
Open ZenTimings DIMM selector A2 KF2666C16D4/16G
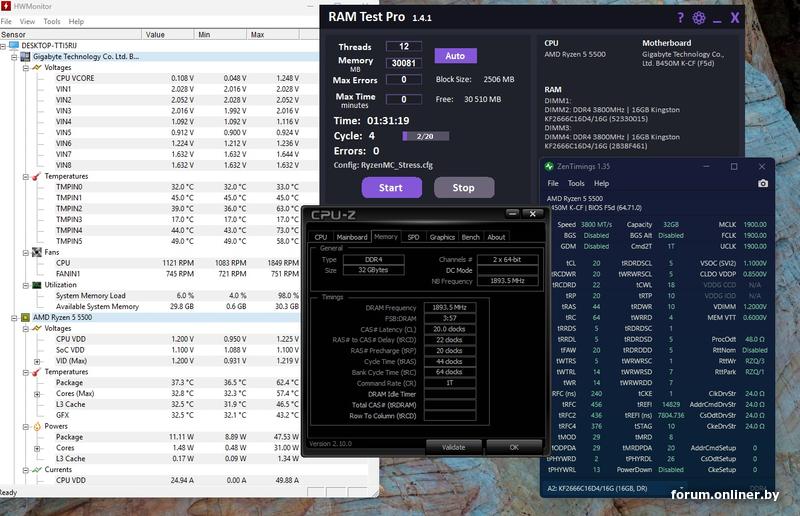click(x=616, y=488)
